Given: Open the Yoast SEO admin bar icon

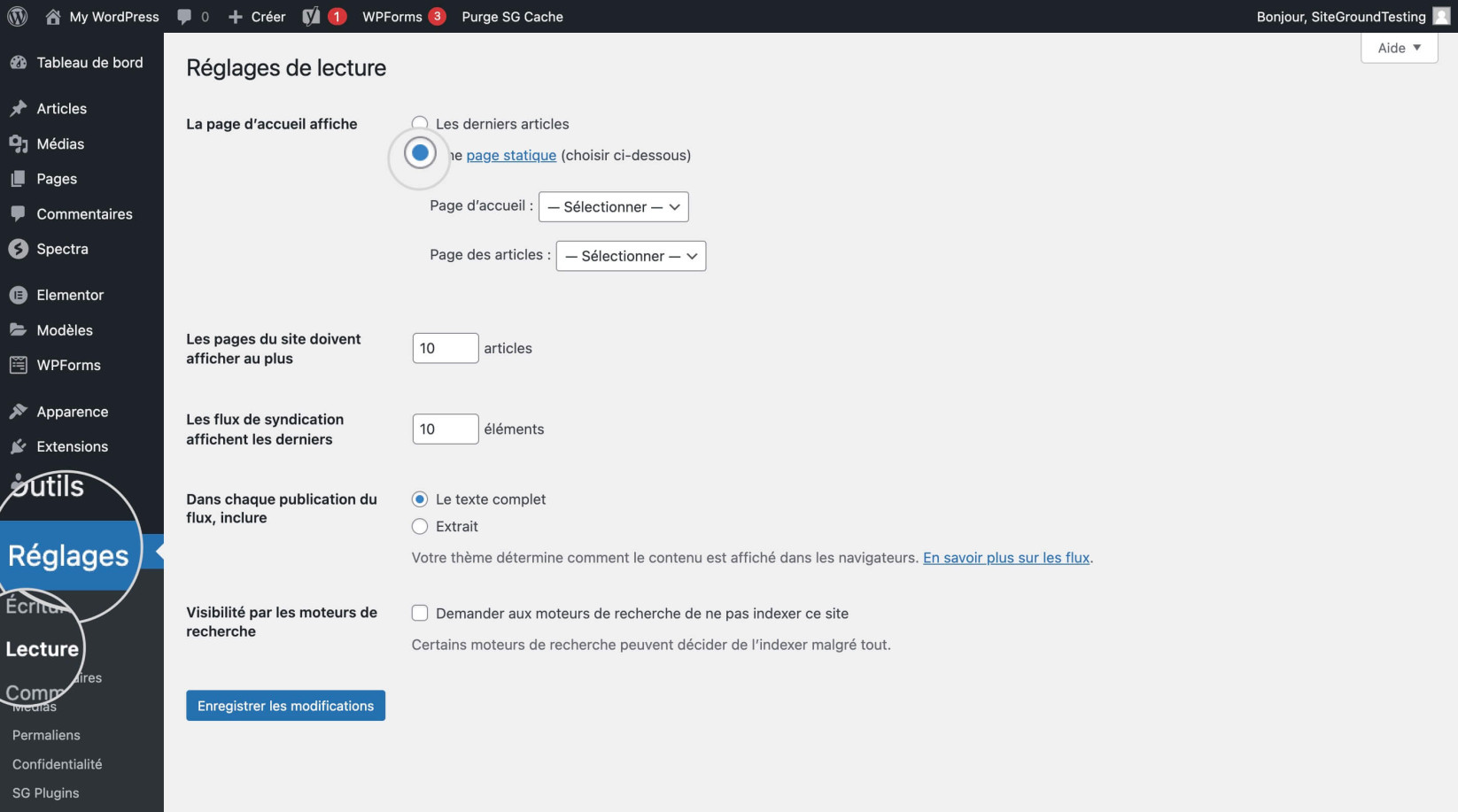Looking at the screenshot, I should point(311,16).
